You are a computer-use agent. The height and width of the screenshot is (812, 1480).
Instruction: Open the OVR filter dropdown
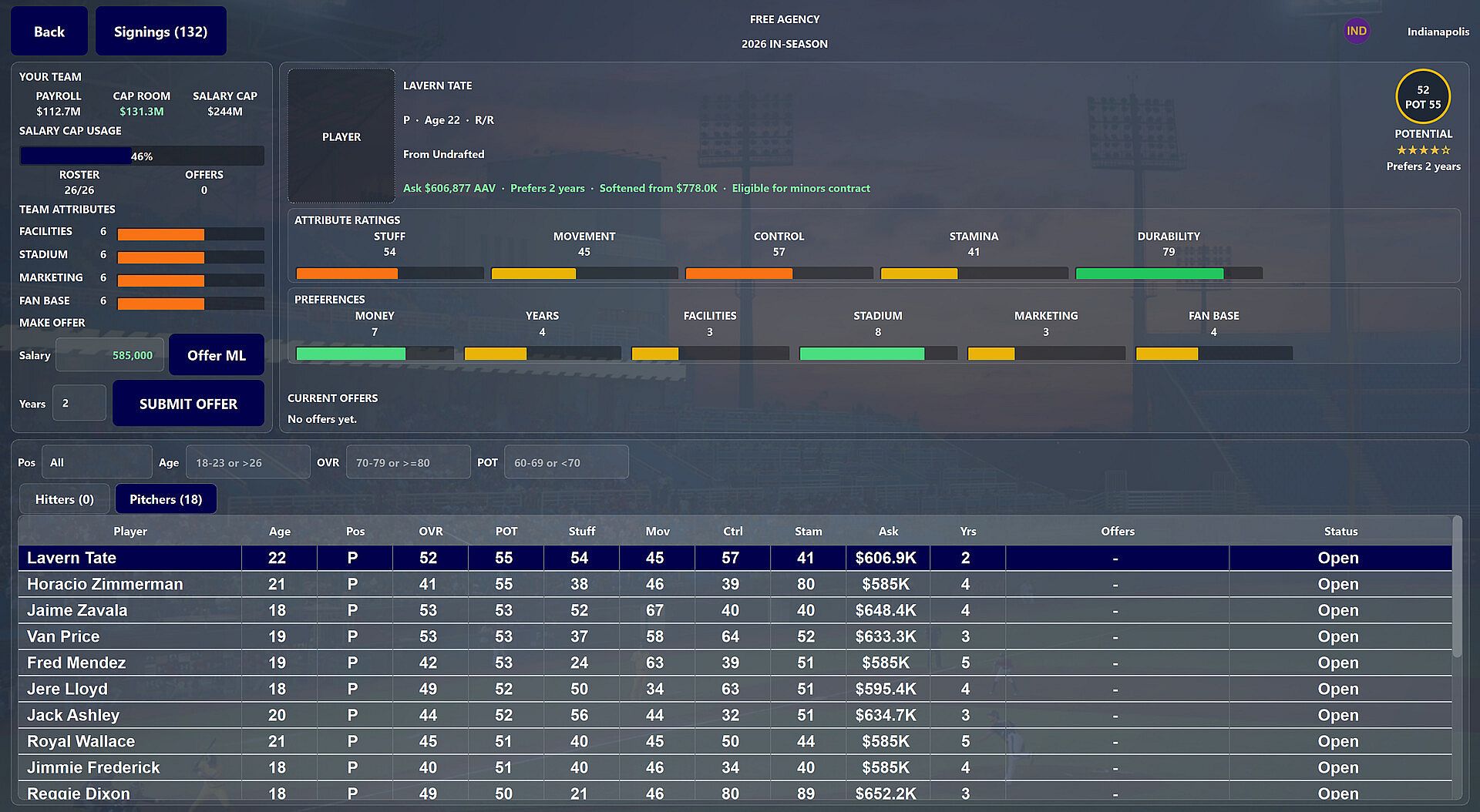(x=408, y=462)
